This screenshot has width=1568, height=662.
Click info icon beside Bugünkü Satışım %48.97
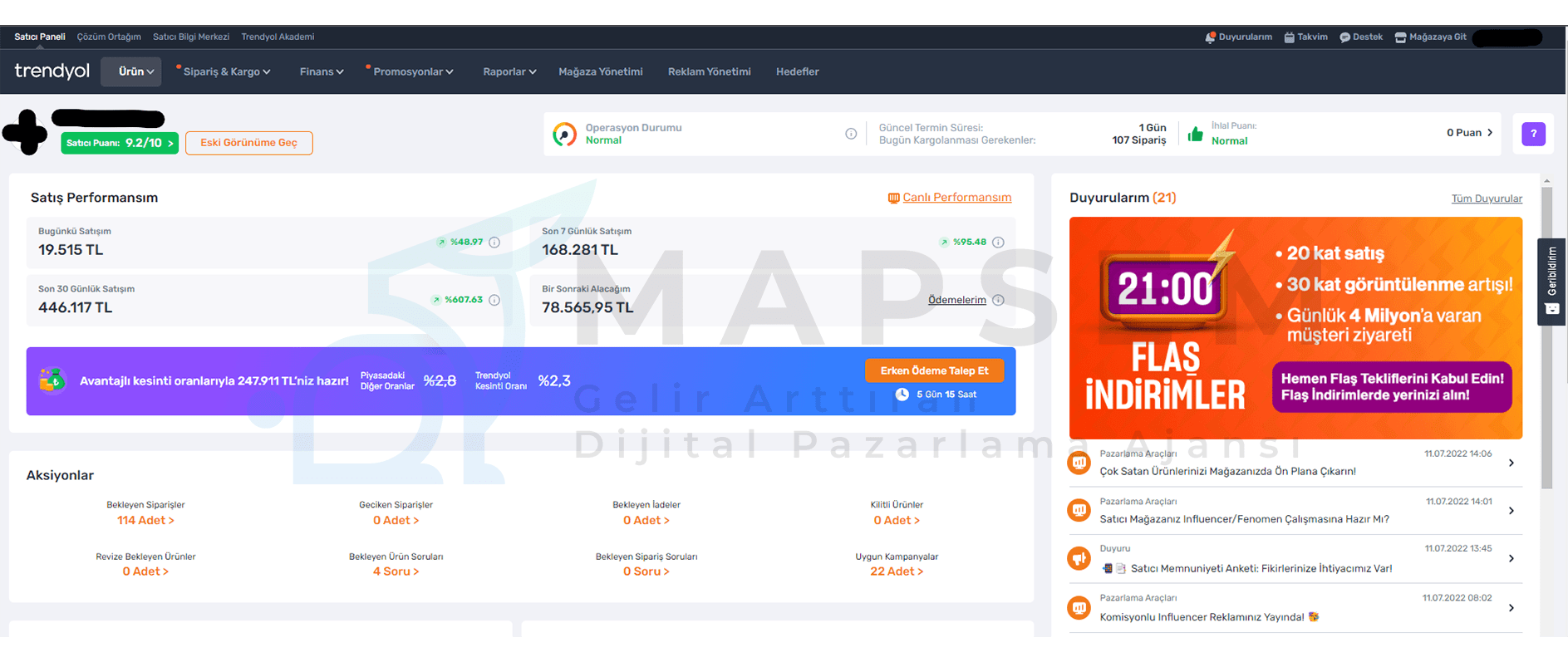pyautogui.click(x=494, y=243)
